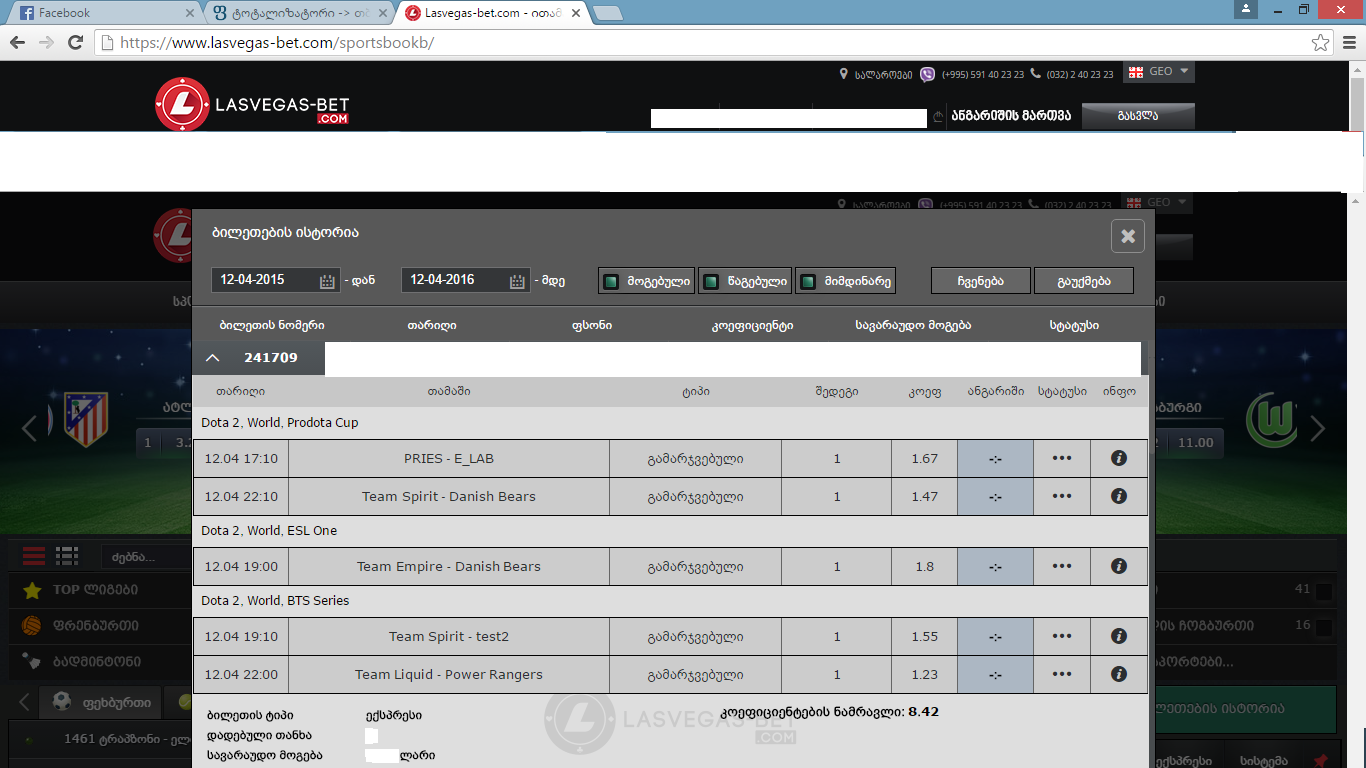This screenshot has width=1366, height=768.
Task: Click the სავარაუდო მოგება column header
Action: click(x=913, y=326)
